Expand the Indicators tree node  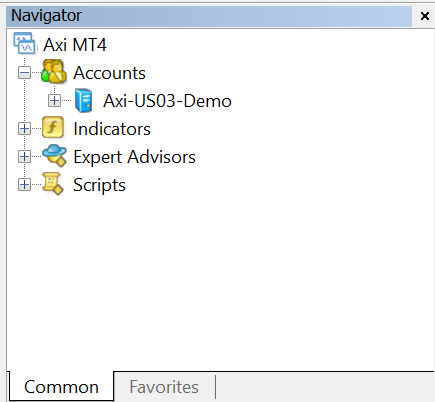(24, 128)
